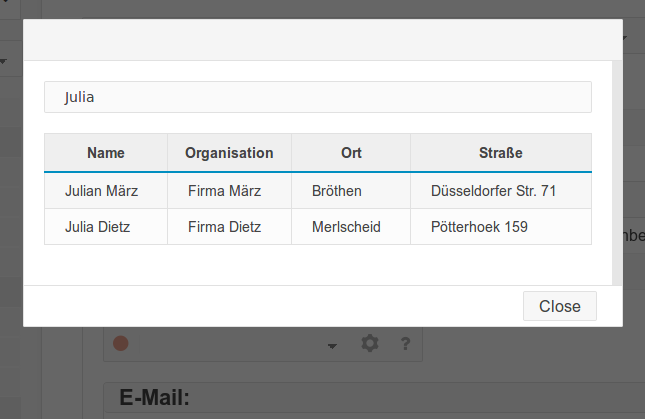Sort by the Ort column header
The height and width of the screenshot is (419, 645).
click(351, 153)
